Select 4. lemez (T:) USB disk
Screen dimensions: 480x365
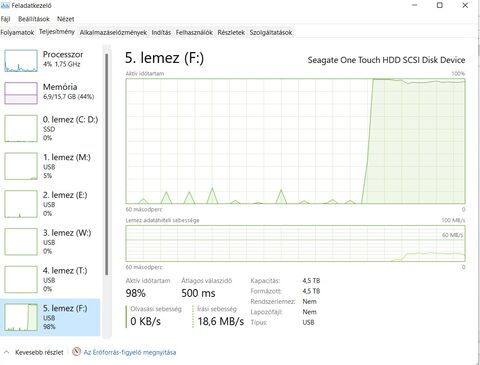click(50, 279)
